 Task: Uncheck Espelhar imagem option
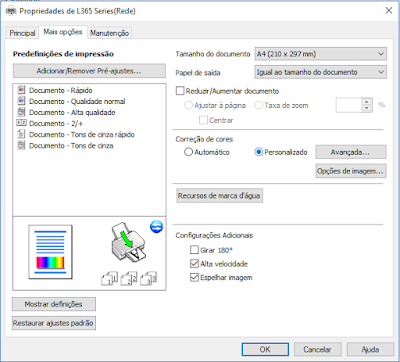coord(194,277)
